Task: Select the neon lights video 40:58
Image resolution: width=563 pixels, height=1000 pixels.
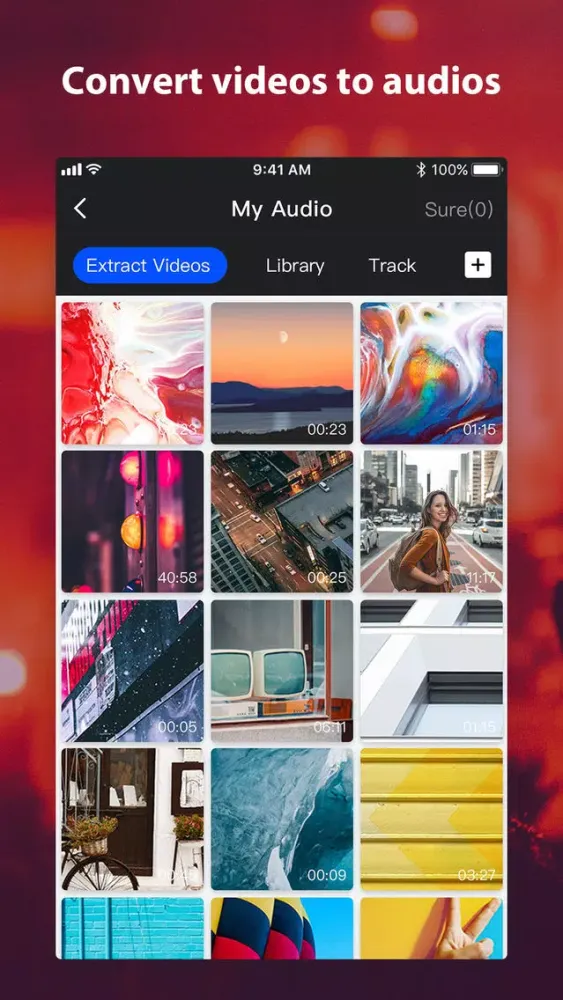Action: click(x=133, y=522)
